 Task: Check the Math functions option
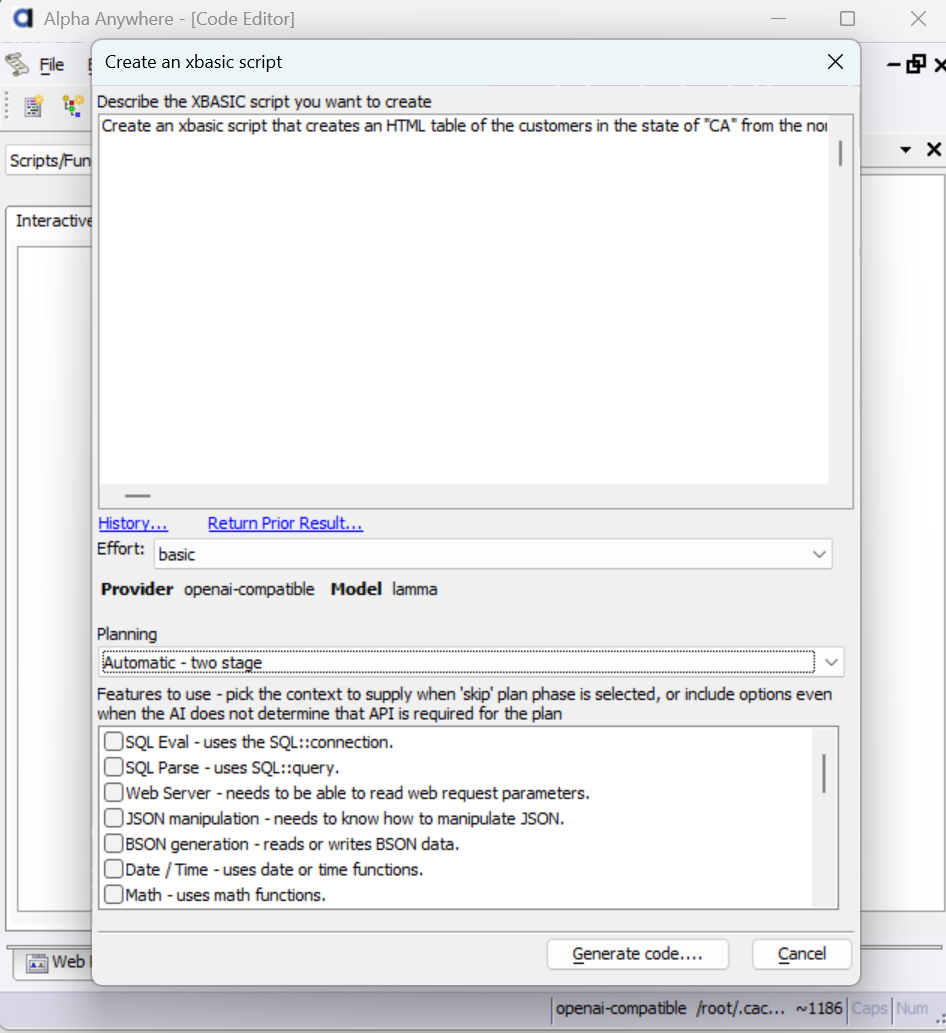point(113,895)
